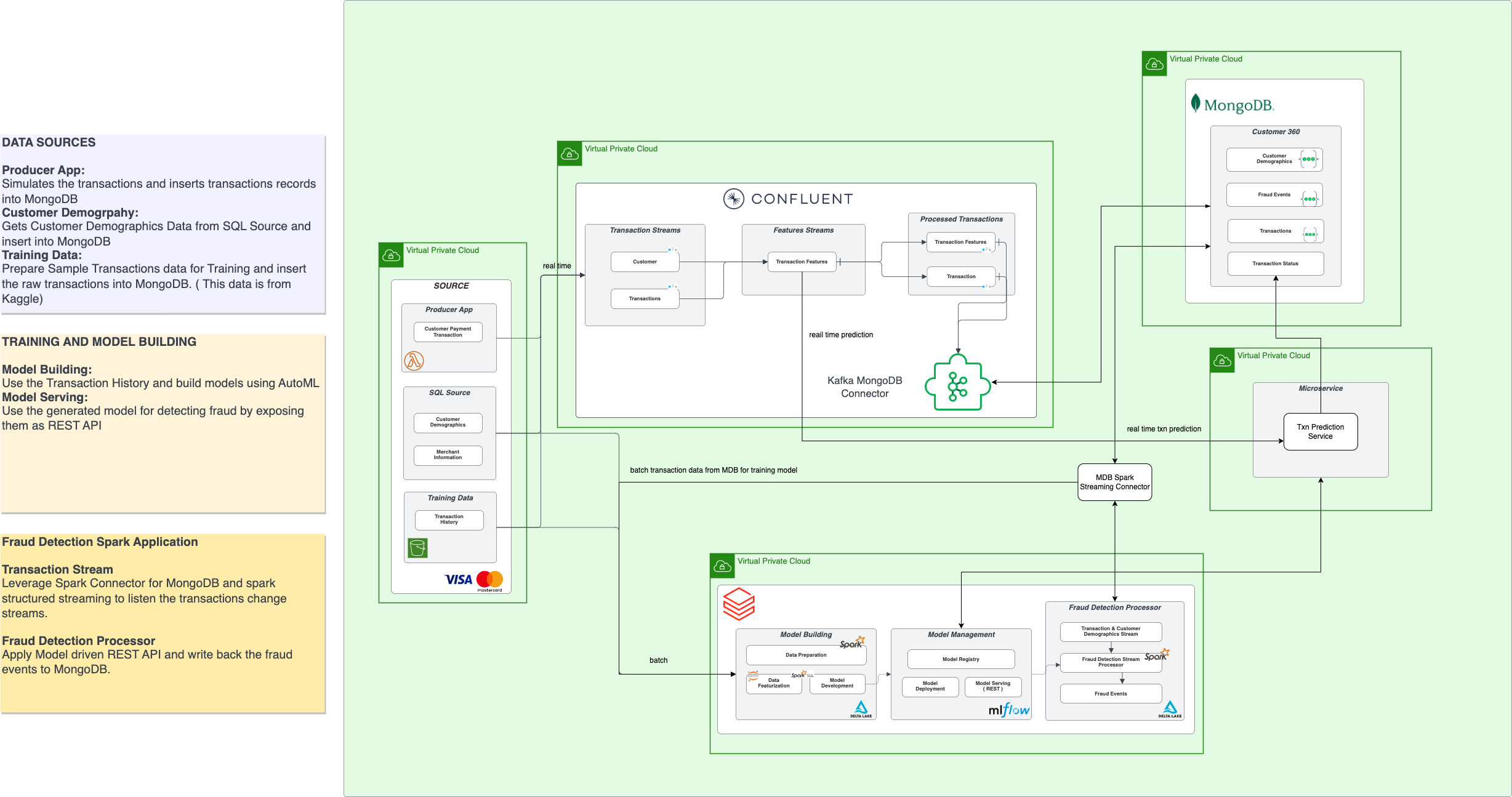Select the Txn Prediction Service box
Image resolution: width=1512 pixels, height=797 pixels.
(1320, 431)
